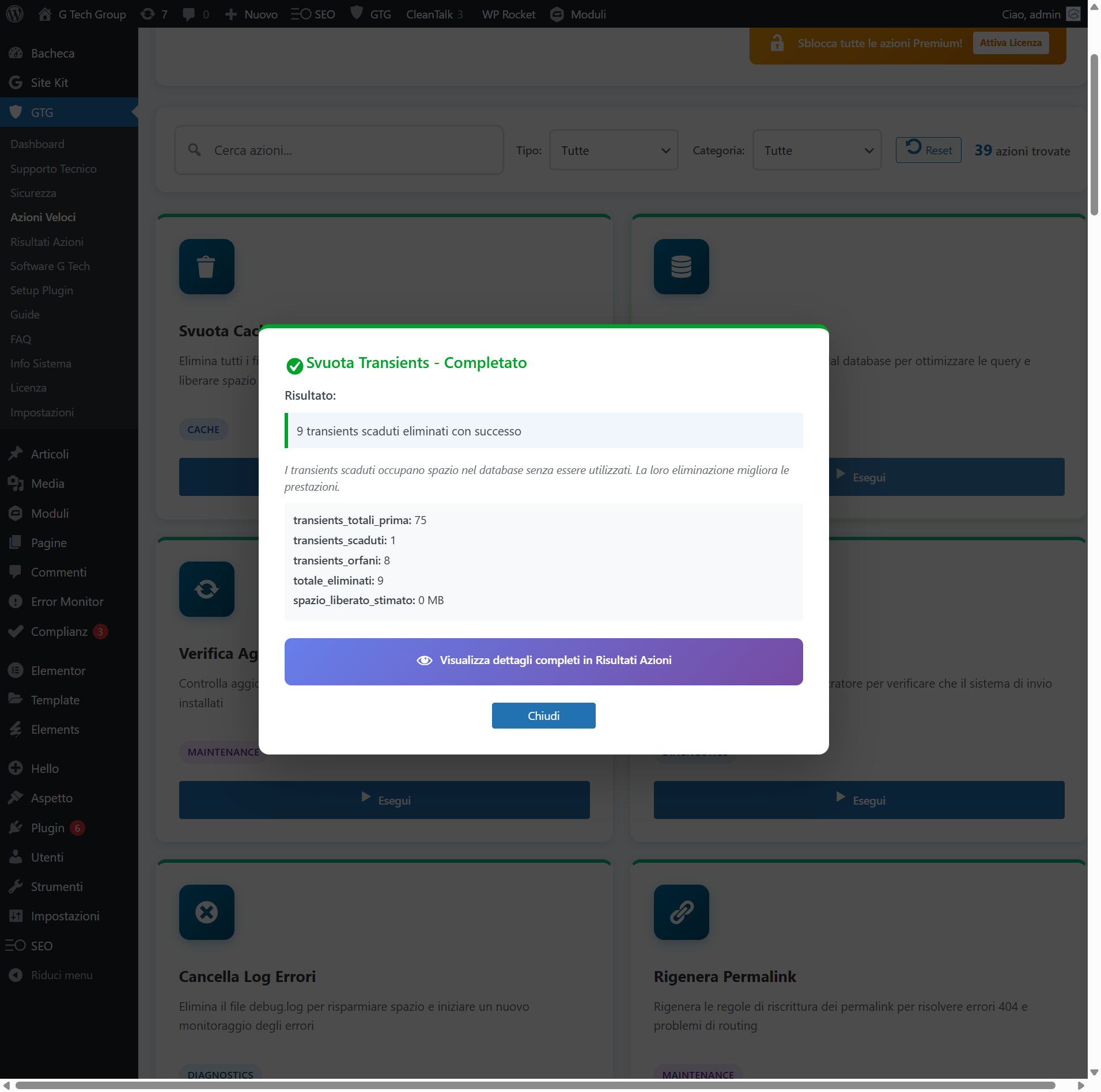Image resolution: width=1101 pixels, height=1092 pixels.
Task: Click the comments bubble icon in admin bar
Action: tap(189, 14)
